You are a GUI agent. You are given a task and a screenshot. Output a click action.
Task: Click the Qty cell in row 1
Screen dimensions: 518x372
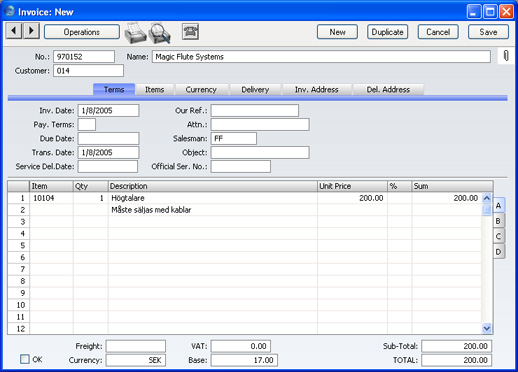[91, 198]
